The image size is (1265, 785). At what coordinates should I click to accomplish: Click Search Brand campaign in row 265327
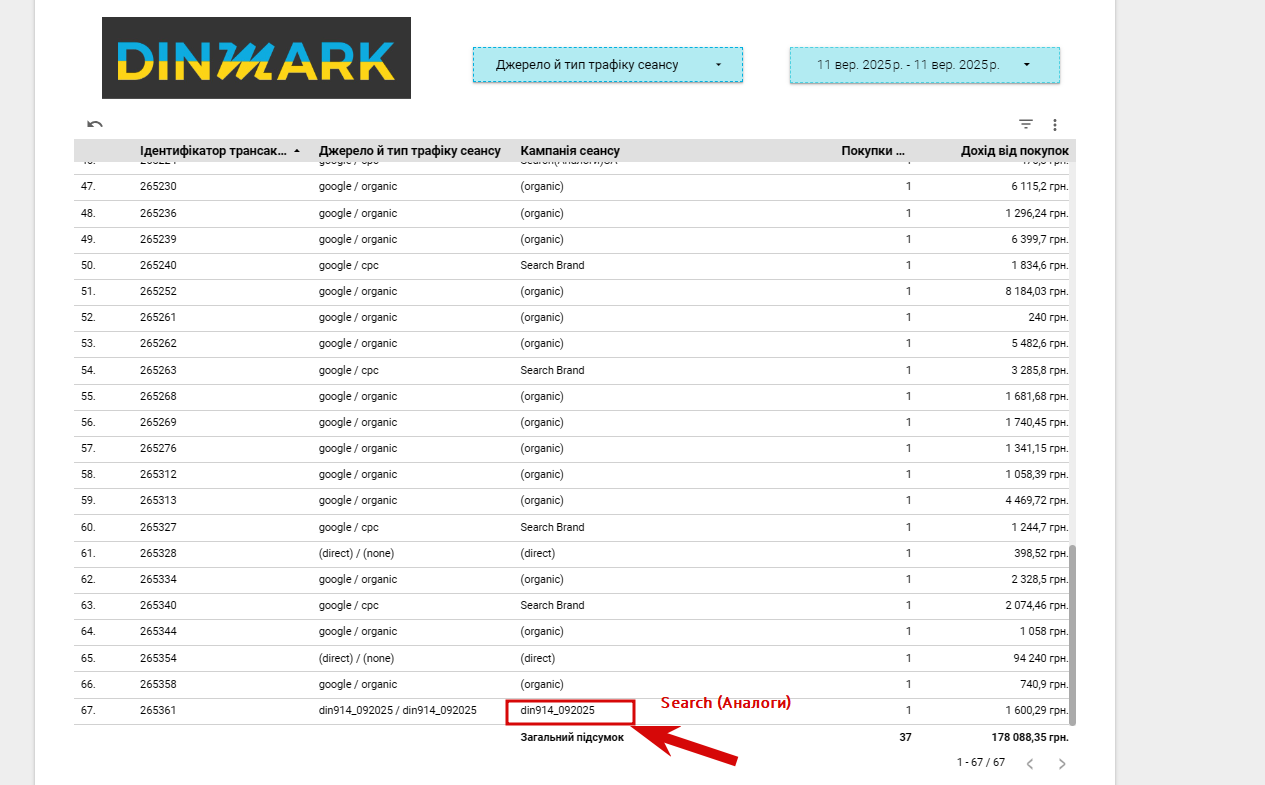point(552,527)
